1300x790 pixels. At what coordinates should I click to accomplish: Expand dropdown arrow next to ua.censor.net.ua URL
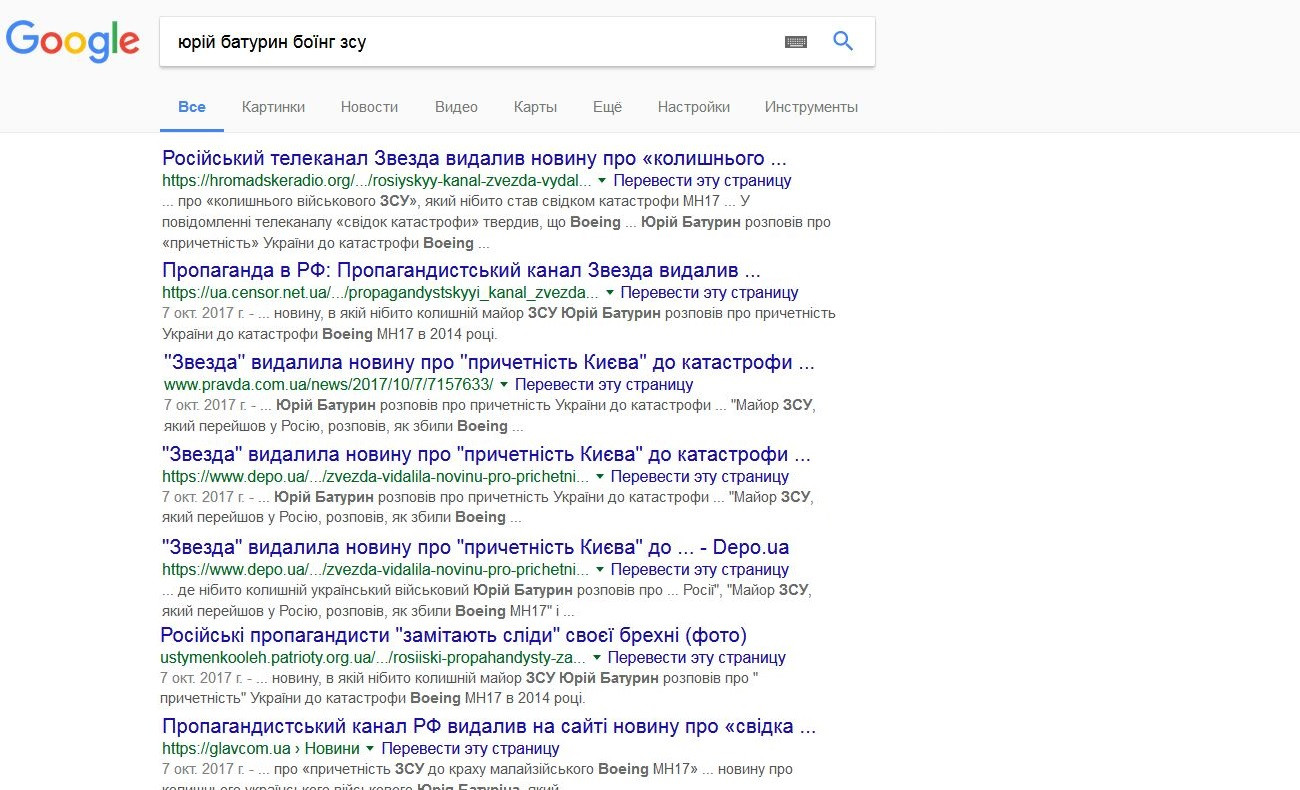[608, 293]
